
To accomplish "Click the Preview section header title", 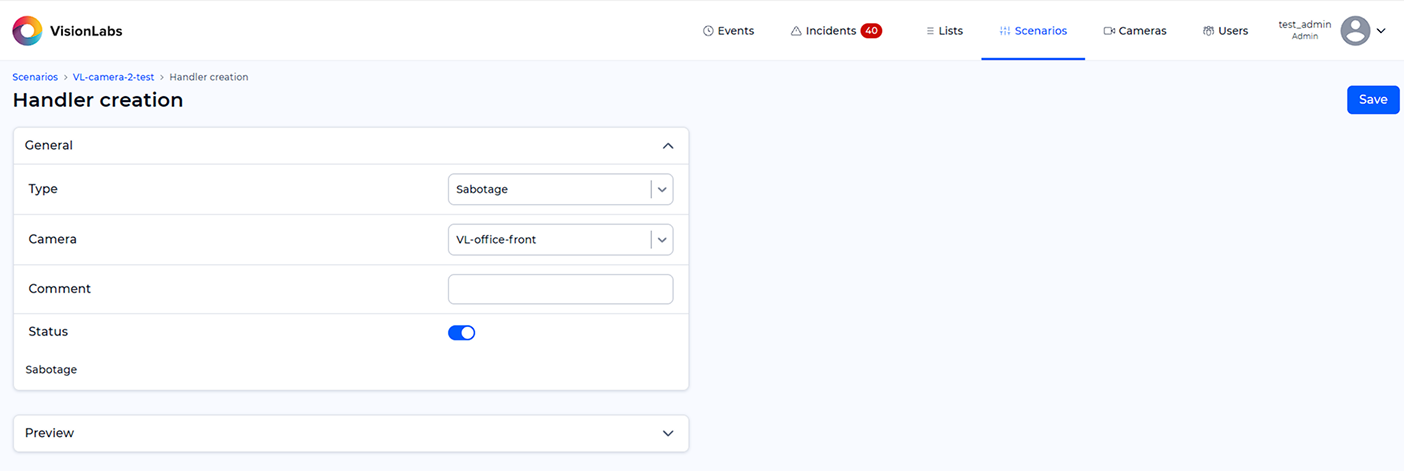I will 50,433.
